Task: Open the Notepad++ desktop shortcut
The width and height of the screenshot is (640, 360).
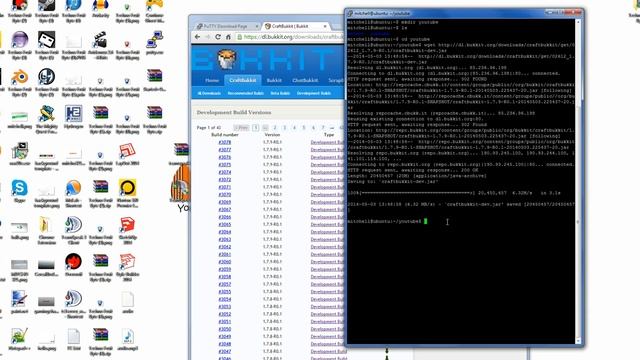Action: click(x=19, y=339)
